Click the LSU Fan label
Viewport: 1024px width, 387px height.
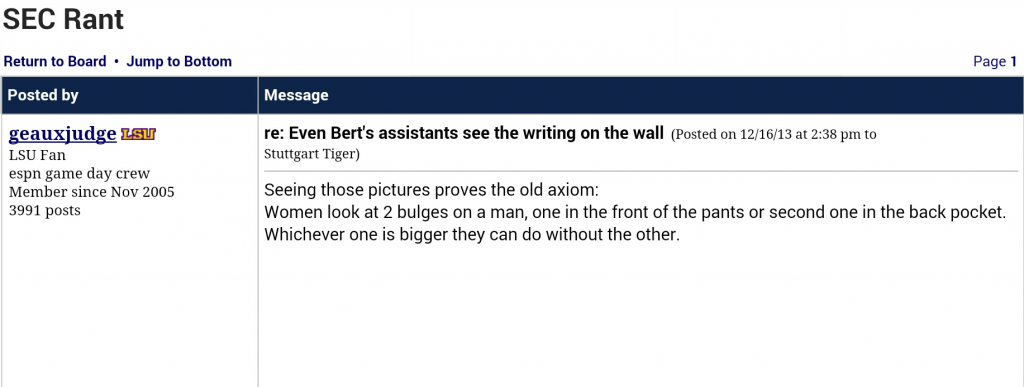[x=37, y=155]
